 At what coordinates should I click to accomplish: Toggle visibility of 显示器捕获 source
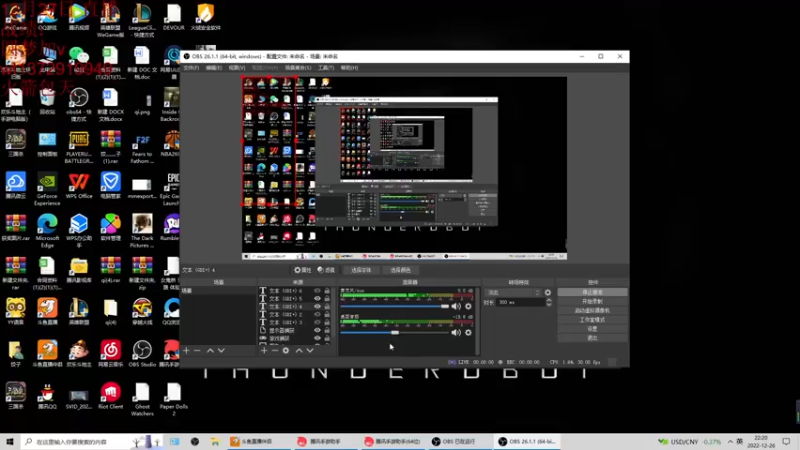coord(317,330)
